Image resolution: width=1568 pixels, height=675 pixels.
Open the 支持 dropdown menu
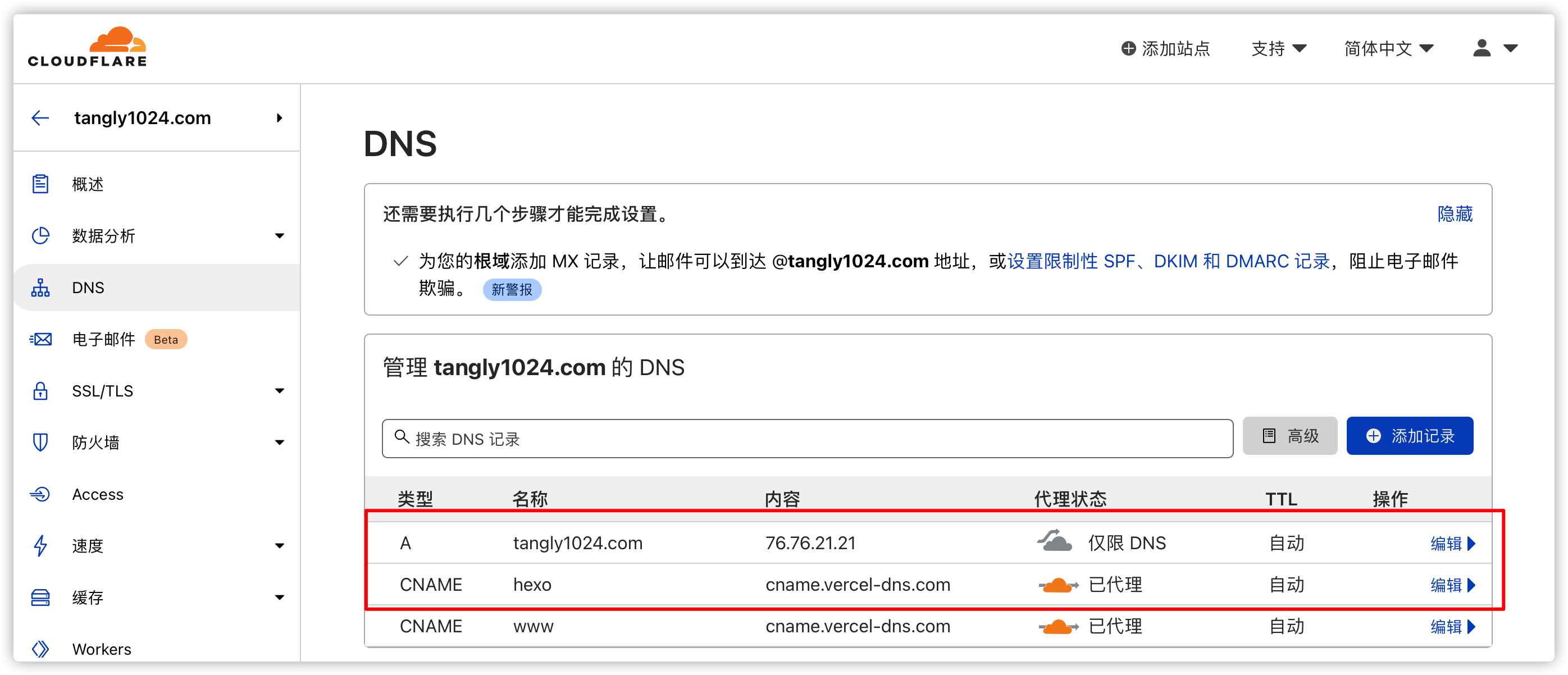pos(1279,49)
